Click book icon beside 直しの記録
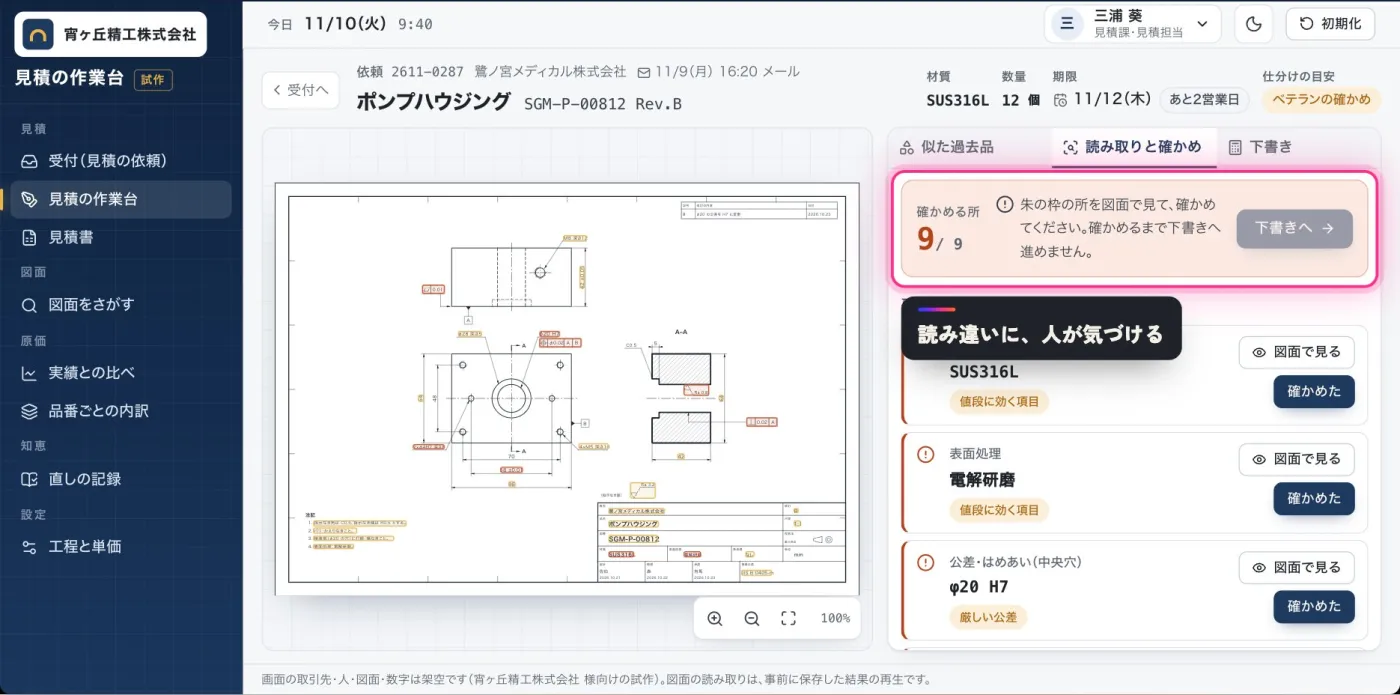The height and width of the screenshot is (695, 1400). tap(29, 479)
